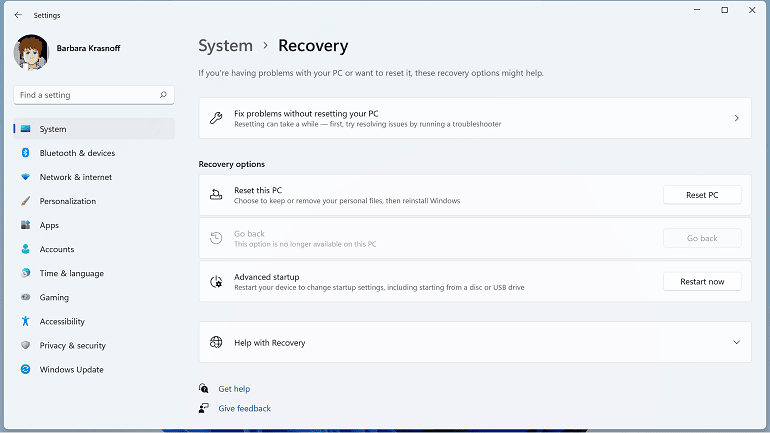Screen dimensions: 770x433
Task: Select the System icon in sidebar
Action: click(x=26, y=129)
